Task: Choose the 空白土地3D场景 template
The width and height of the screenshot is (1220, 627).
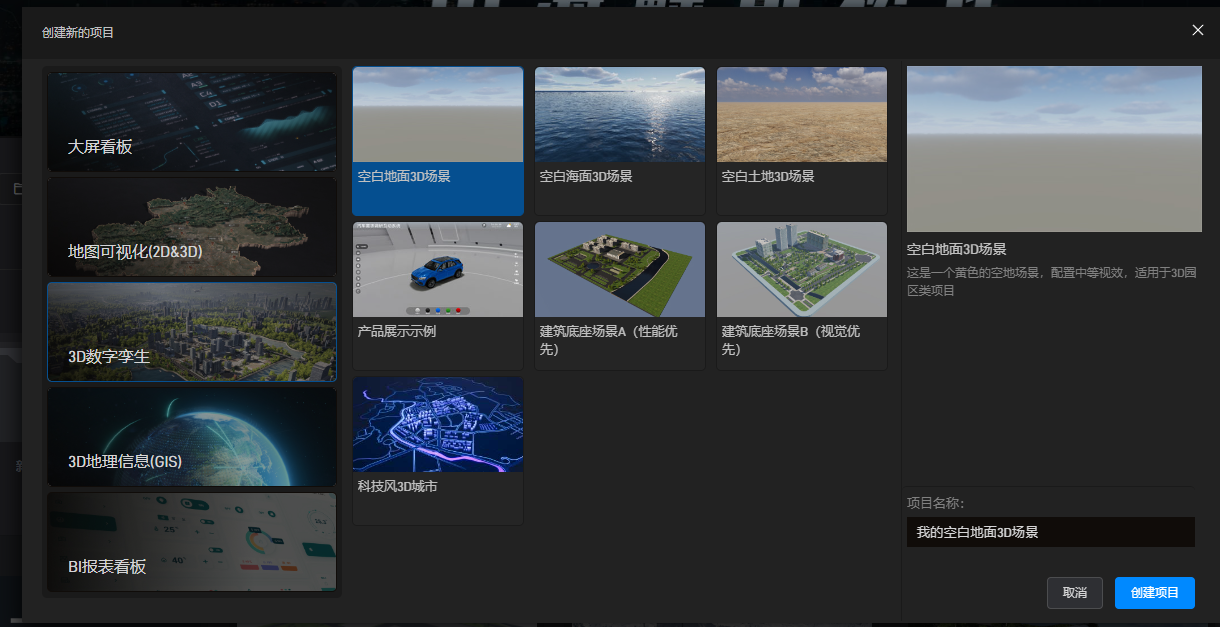Action: tap(802, 115)
